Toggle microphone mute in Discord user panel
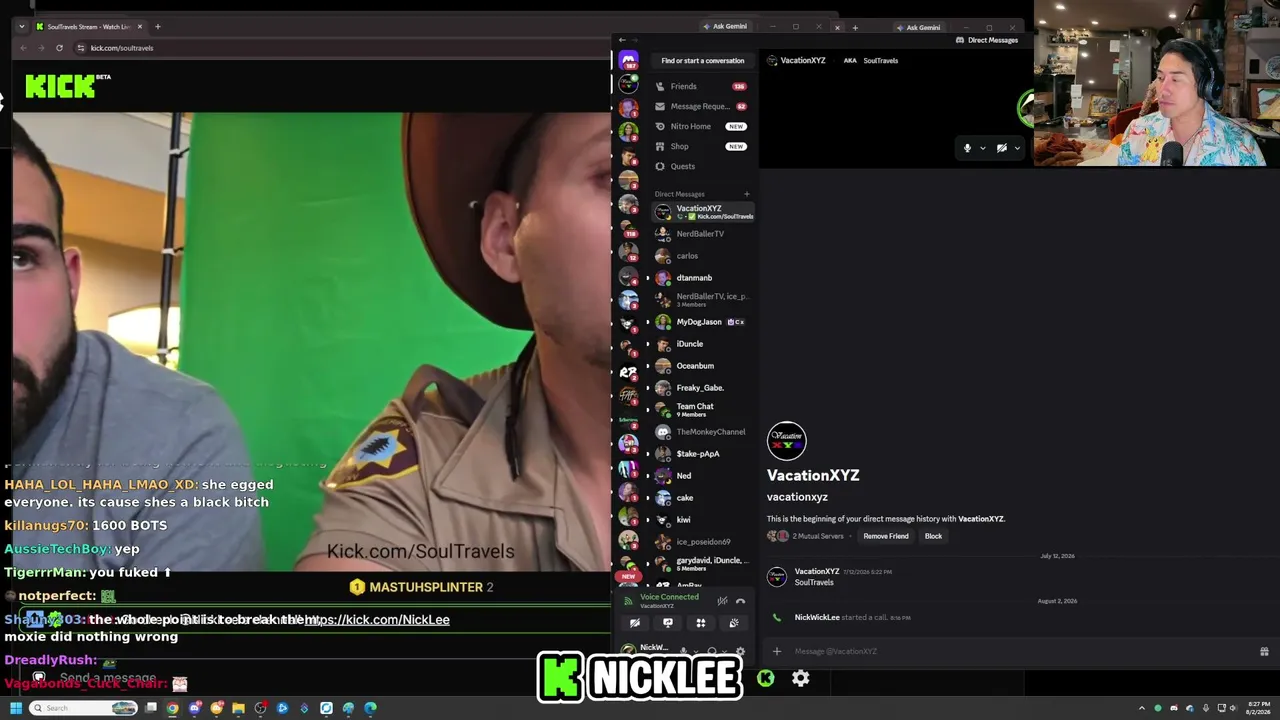This screenshot has height=720, width=1280. (x=684, y=651)
